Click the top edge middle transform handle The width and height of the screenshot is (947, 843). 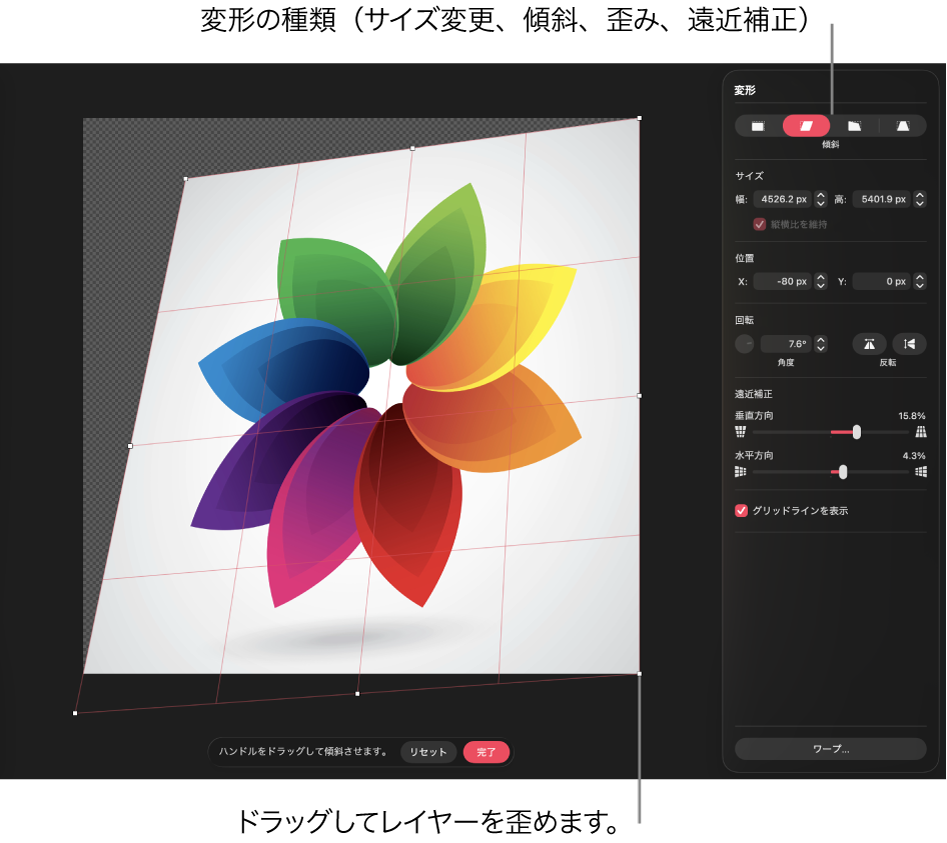coord(413,148)
